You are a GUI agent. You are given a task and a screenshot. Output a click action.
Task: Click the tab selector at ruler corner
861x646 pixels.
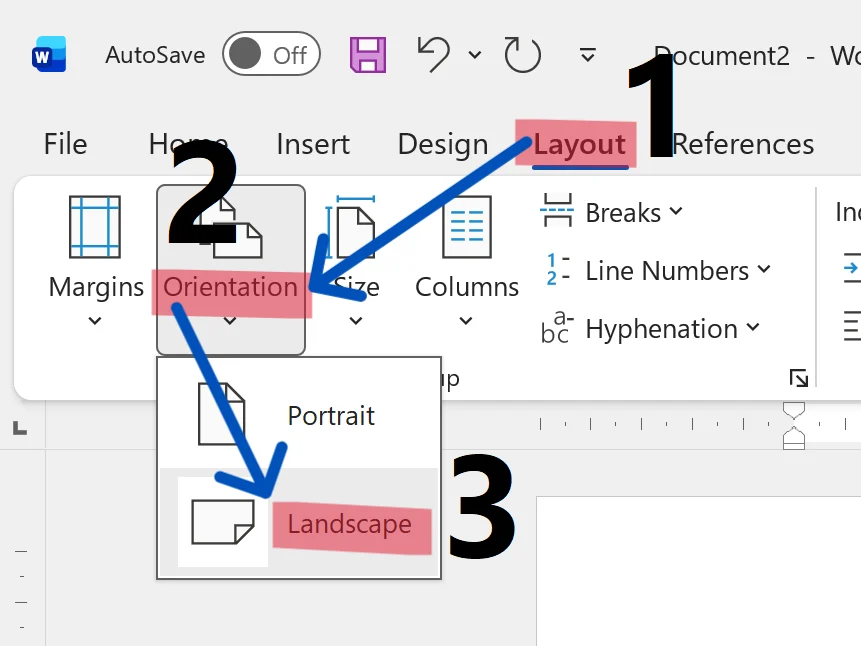(x=20, y=427)
